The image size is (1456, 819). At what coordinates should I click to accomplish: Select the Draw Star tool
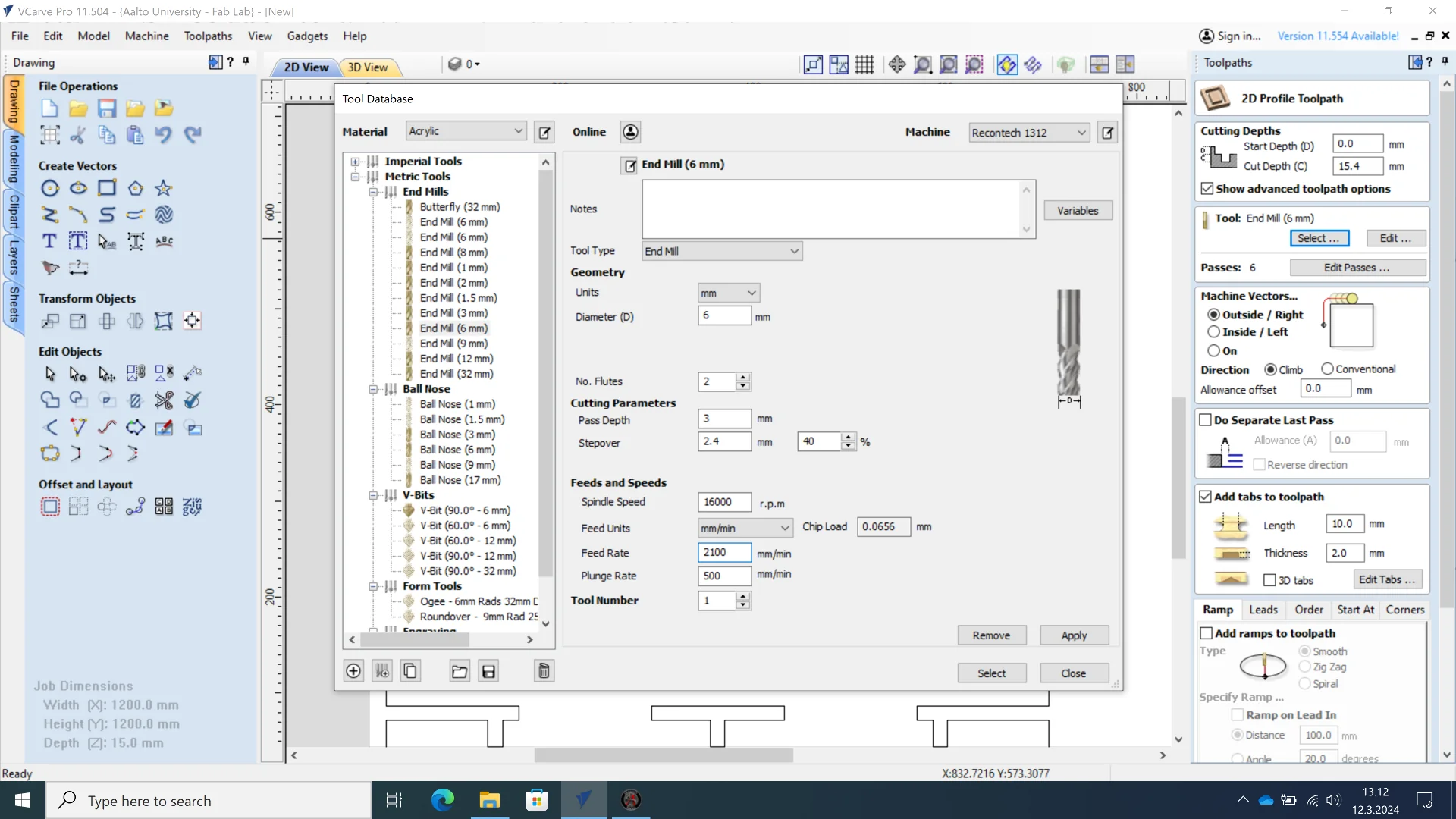point(164,188)
